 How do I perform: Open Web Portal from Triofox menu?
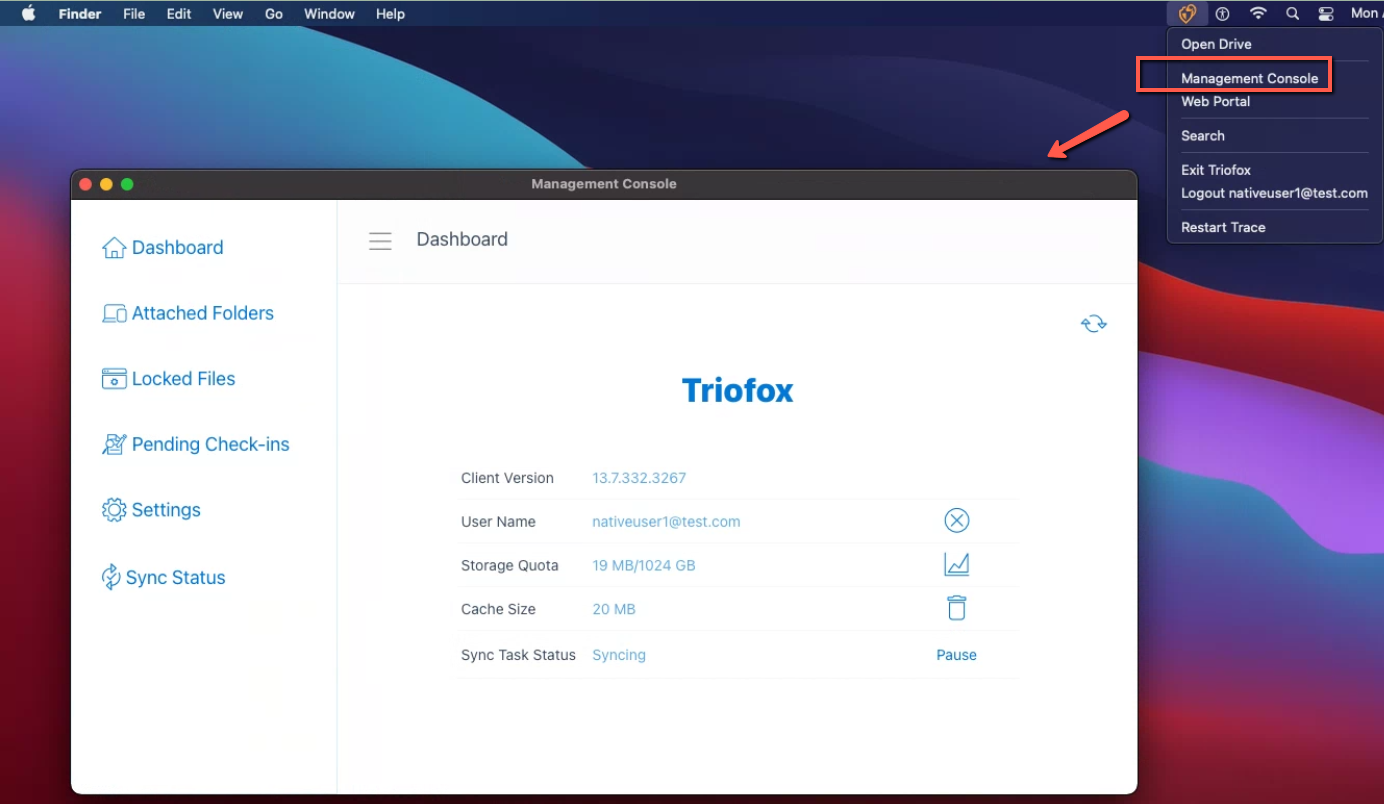click(x=1216, y=101)
